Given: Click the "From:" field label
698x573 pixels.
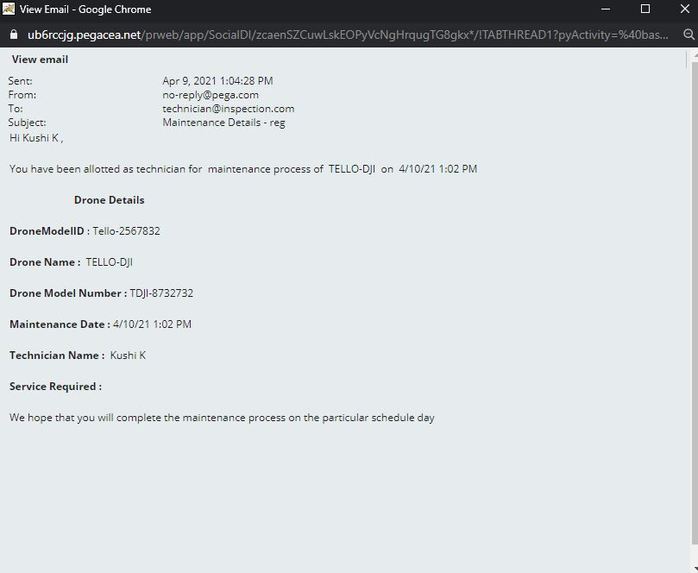Looking at the screenshot, I should (22, 95).
